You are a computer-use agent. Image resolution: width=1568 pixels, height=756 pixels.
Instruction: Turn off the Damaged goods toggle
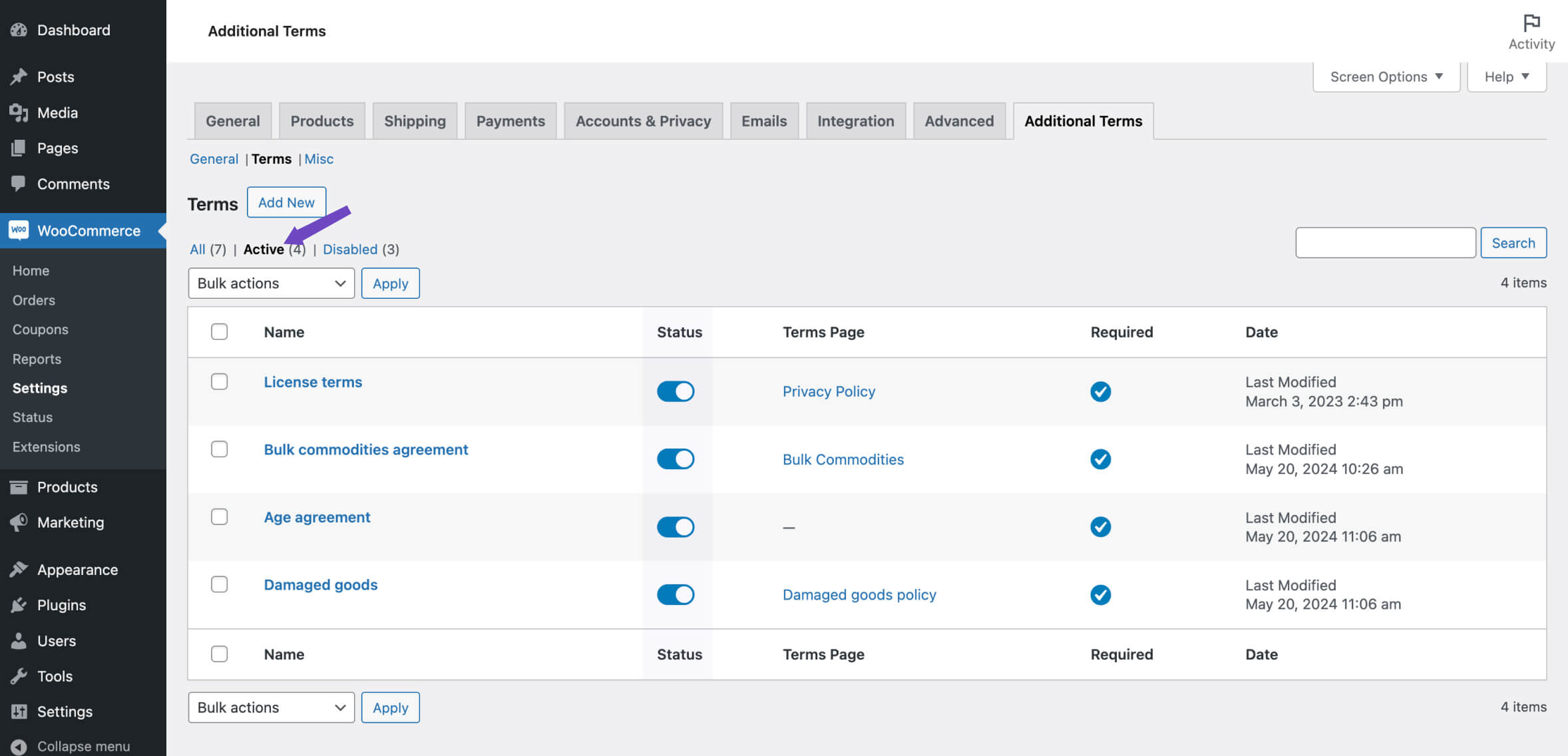(x=676, y=594)
